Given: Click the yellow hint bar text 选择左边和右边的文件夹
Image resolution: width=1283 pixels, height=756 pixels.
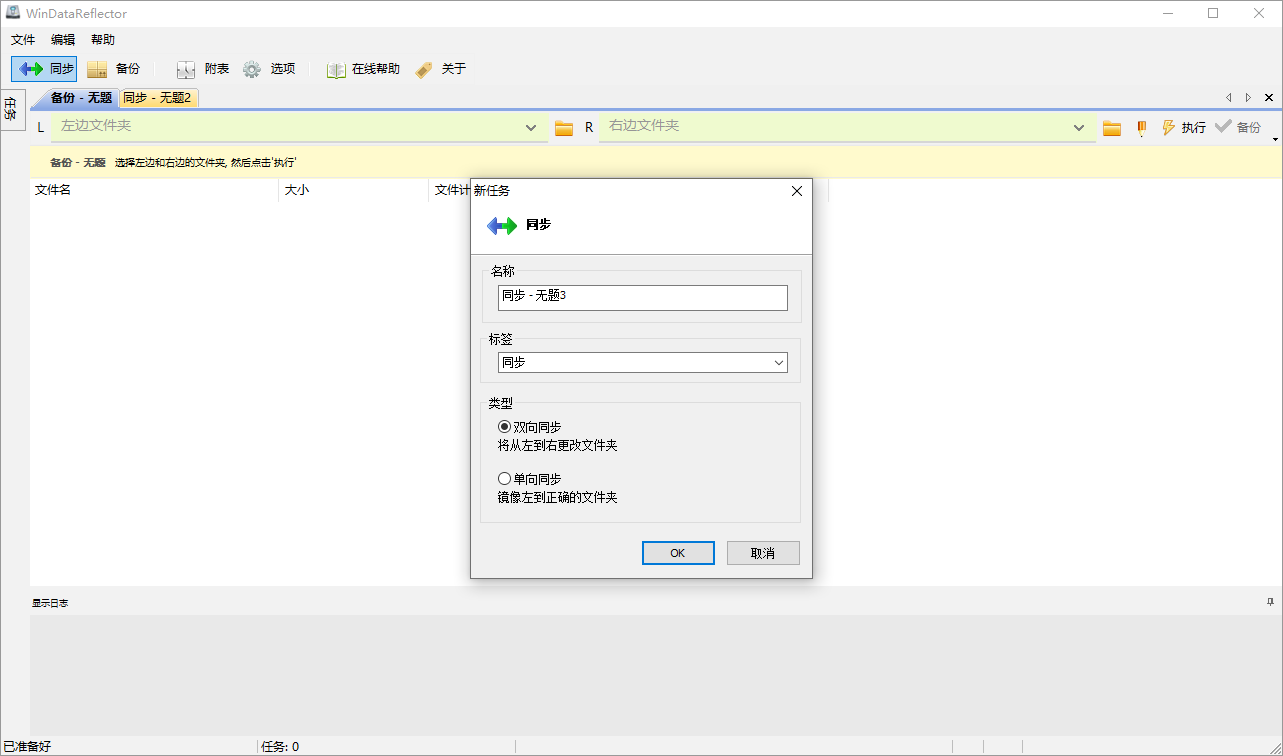Looking at the screenshot, I should coord(205,162).
